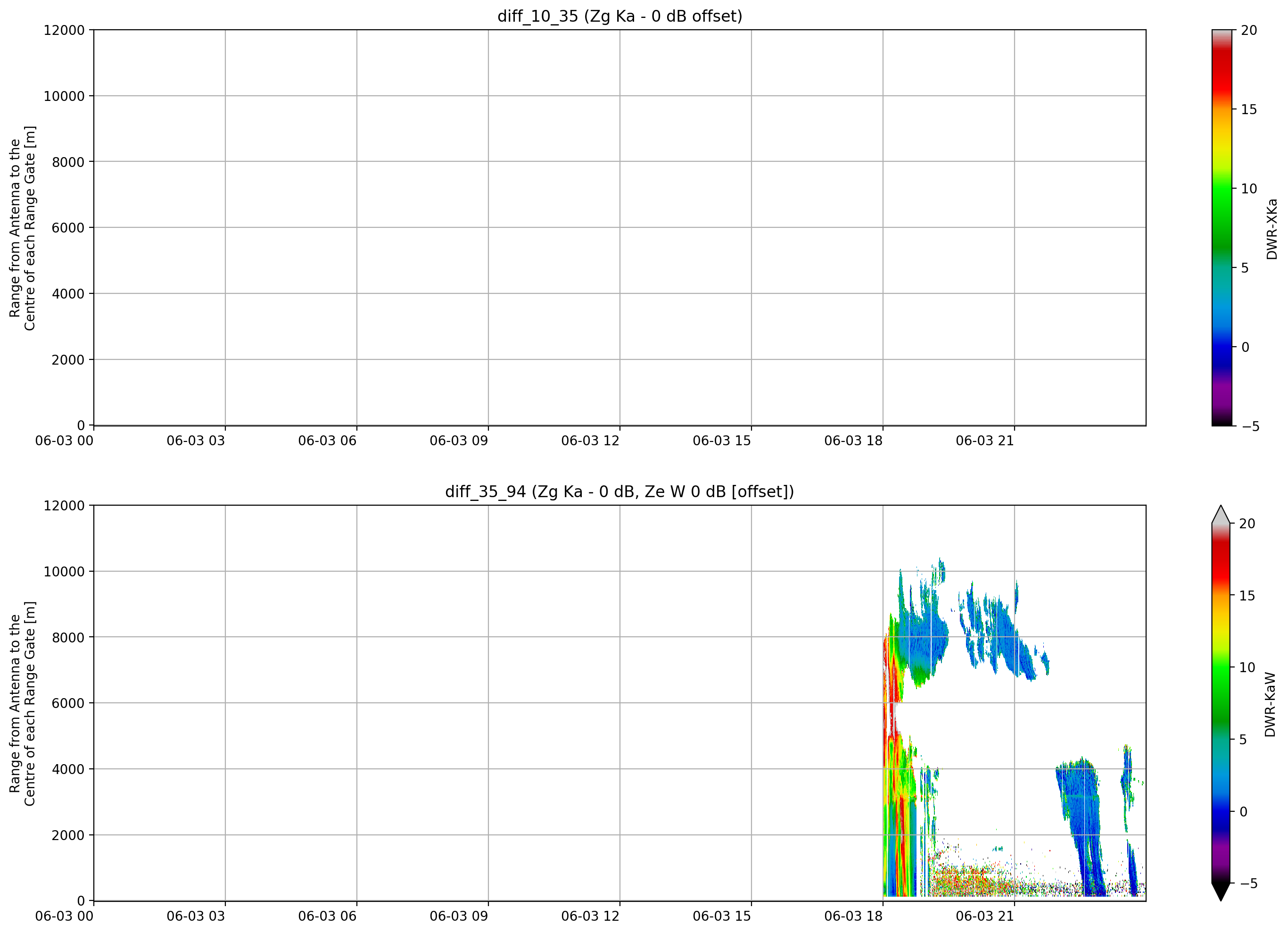
Task: Click the '10' tick on DWR-XKa colorbar
Action: [x=1249, y=189]
